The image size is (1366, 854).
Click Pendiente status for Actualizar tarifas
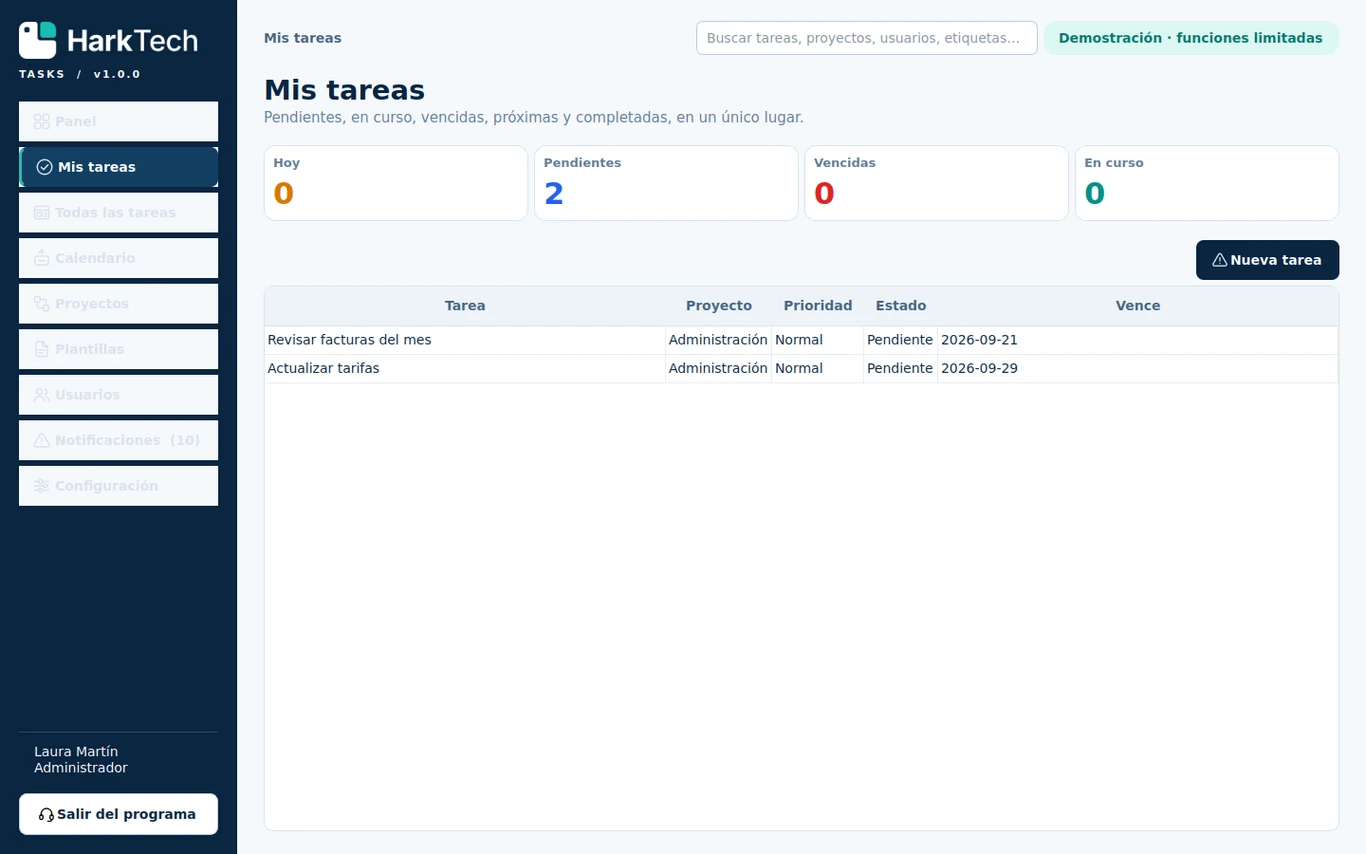pos(900,368)
